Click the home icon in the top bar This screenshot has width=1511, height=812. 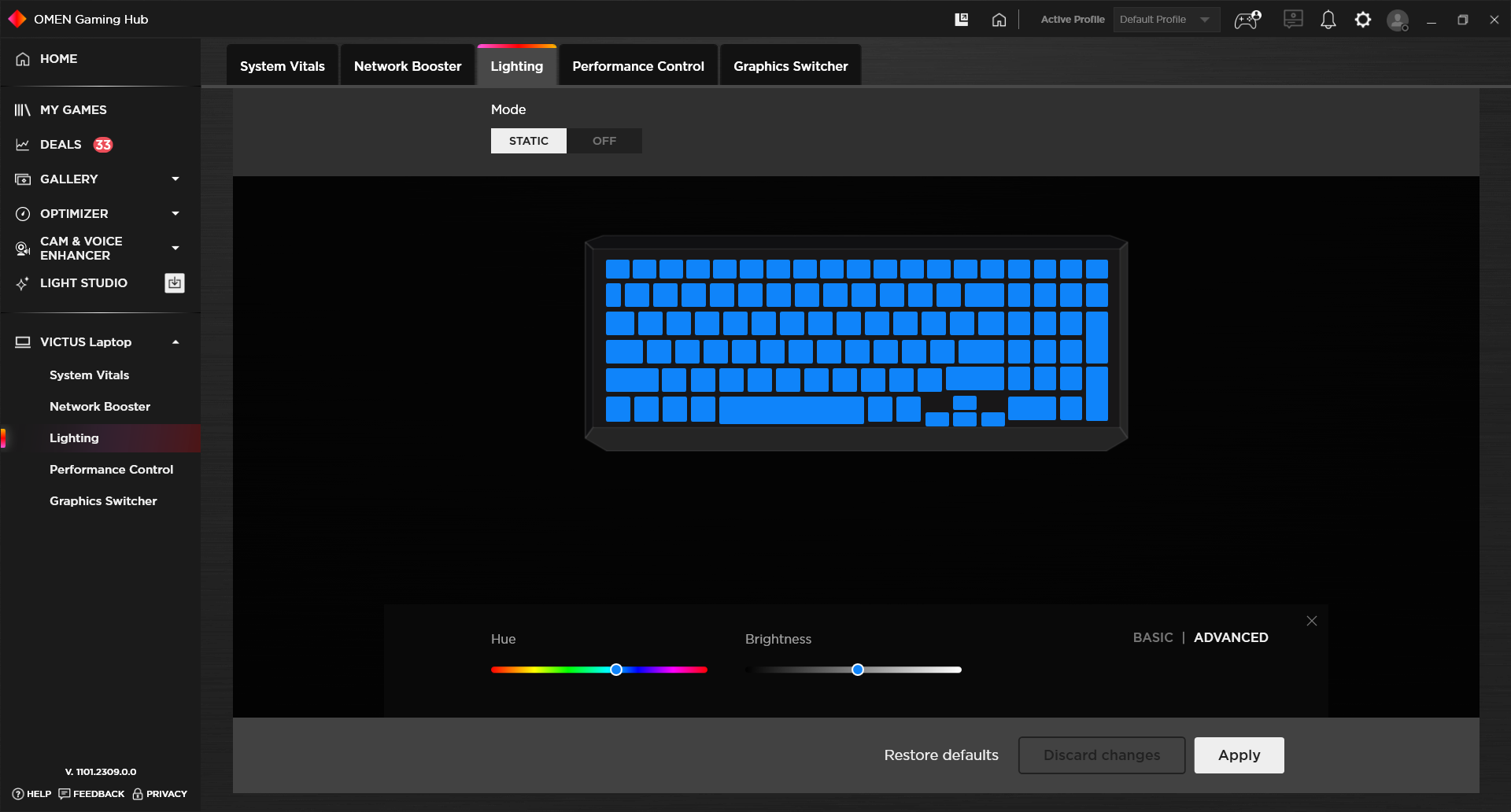click(999, 20)
